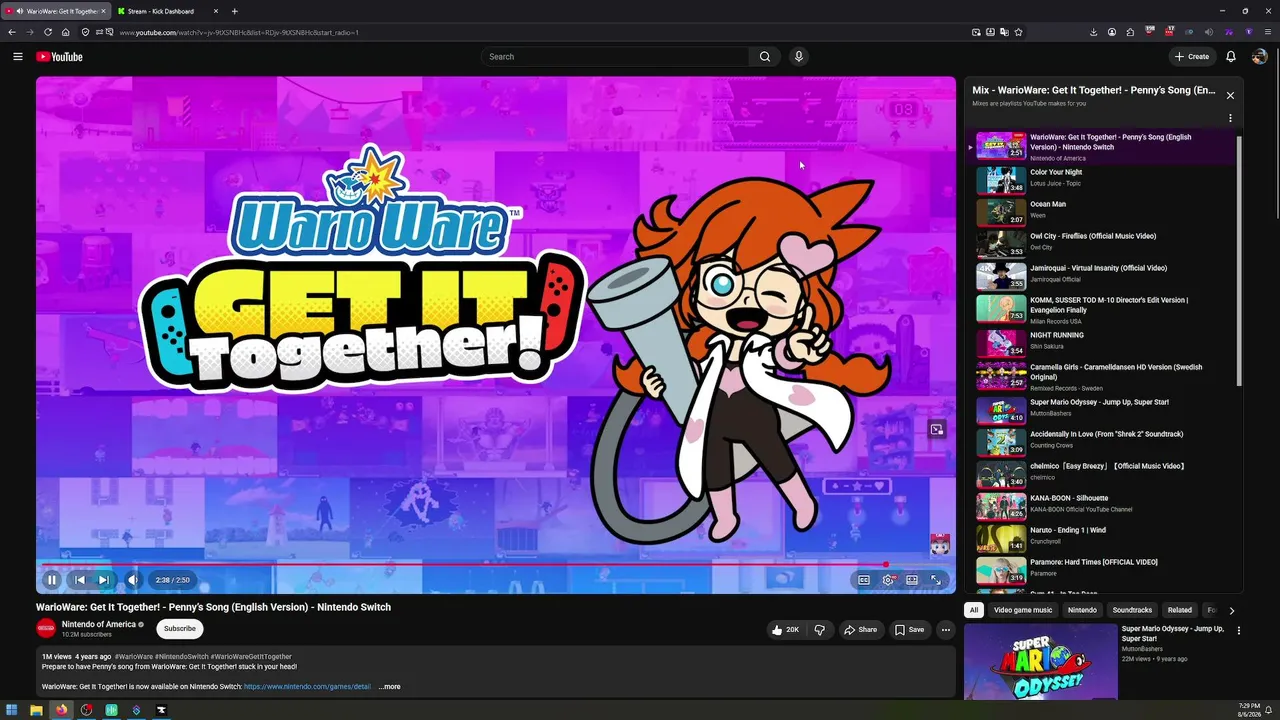Share this video
This screenshot has height=720, width=1280.
(860, 630)
